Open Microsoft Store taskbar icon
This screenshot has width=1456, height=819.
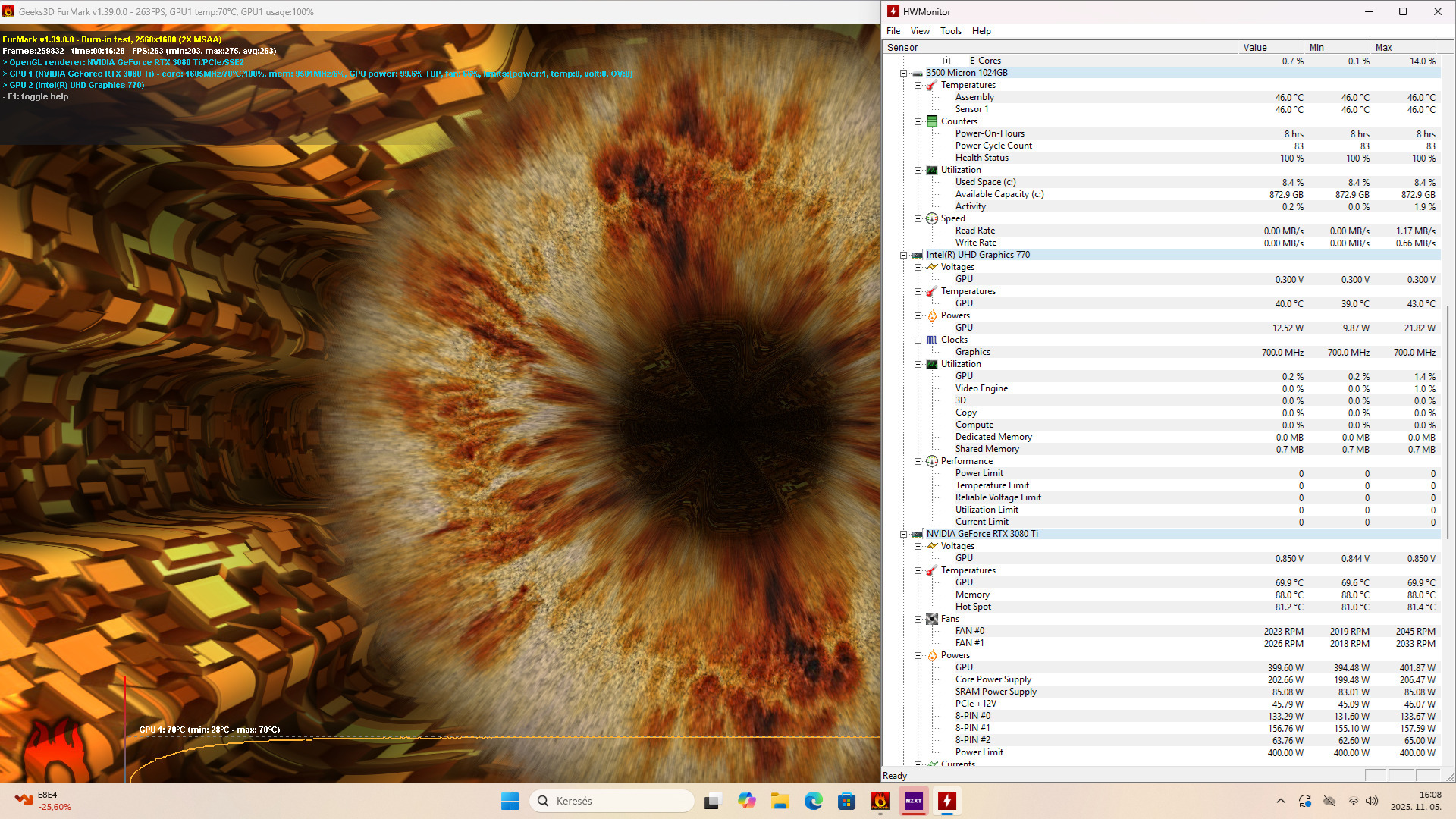[x=846, y=801]
